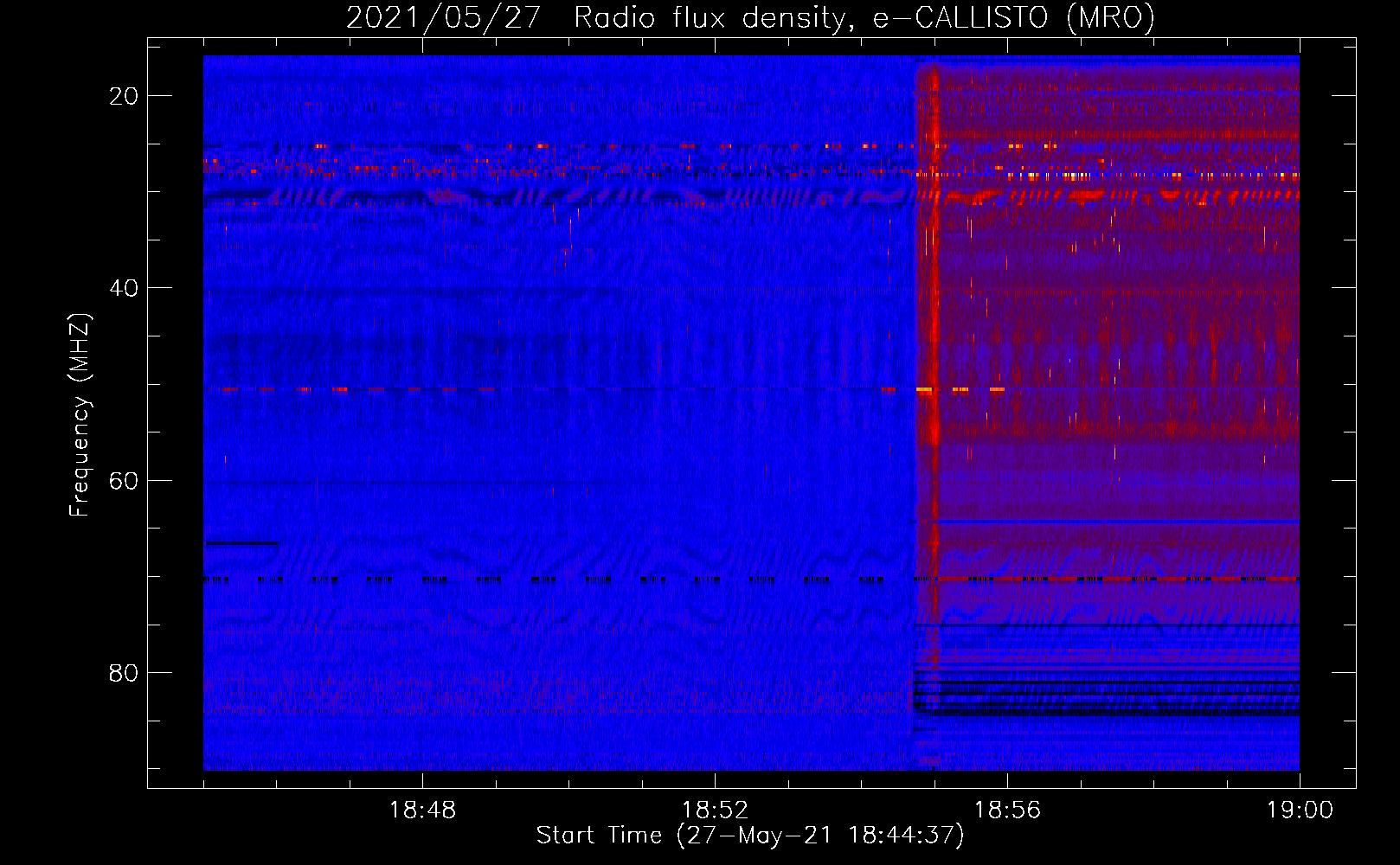Image resolution: width=1400 pixels, height=865 pixels.
Task: Click the 40 MHz frequency tick label
Action: pos(124,288)
